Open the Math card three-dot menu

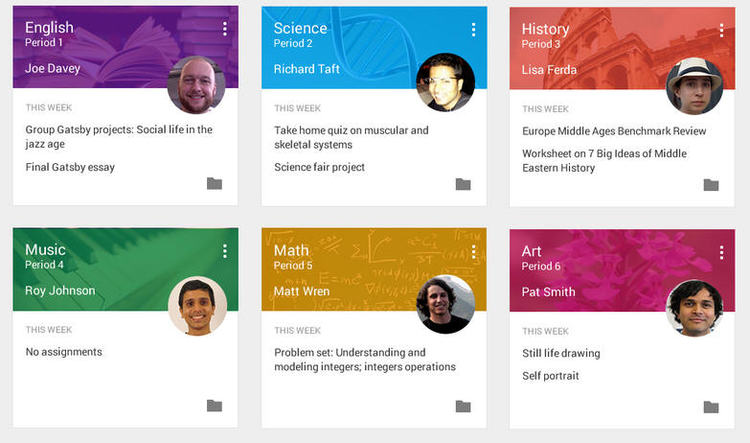[x=474, y=251]
